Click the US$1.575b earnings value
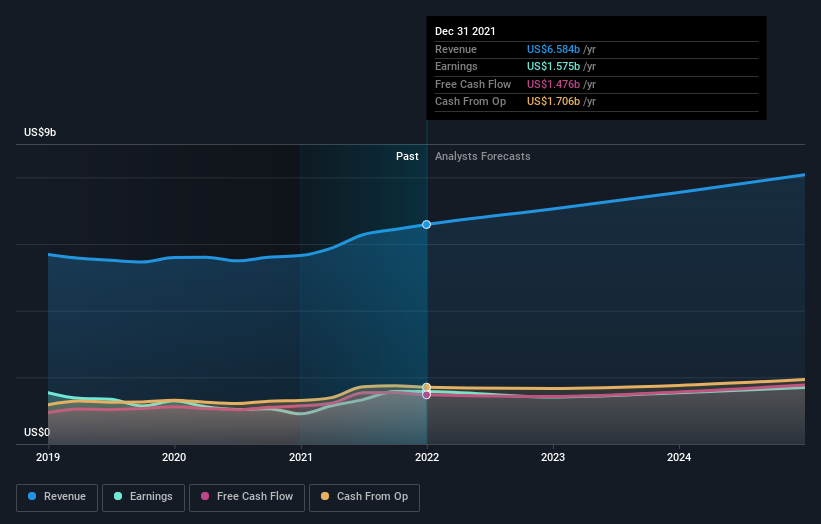Image resolution: width=821 pixels, height=524 pixels. tap(553, 66)
